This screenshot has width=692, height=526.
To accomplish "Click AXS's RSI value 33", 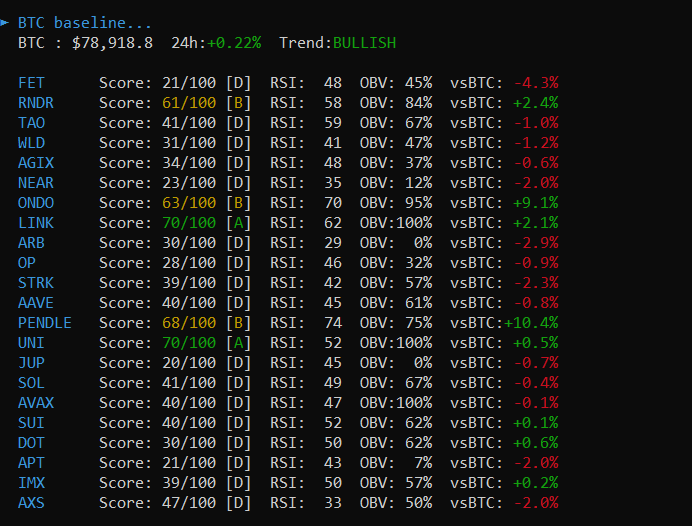I will tap(333, 503).
